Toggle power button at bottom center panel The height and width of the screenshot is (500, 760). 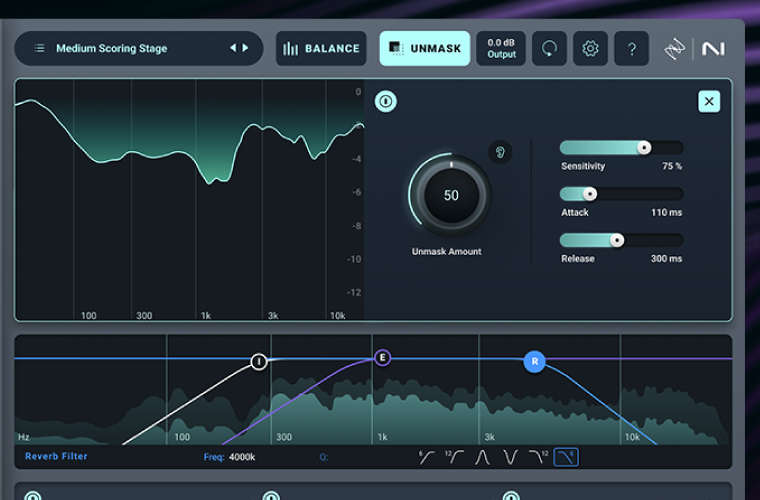(270, 495)
